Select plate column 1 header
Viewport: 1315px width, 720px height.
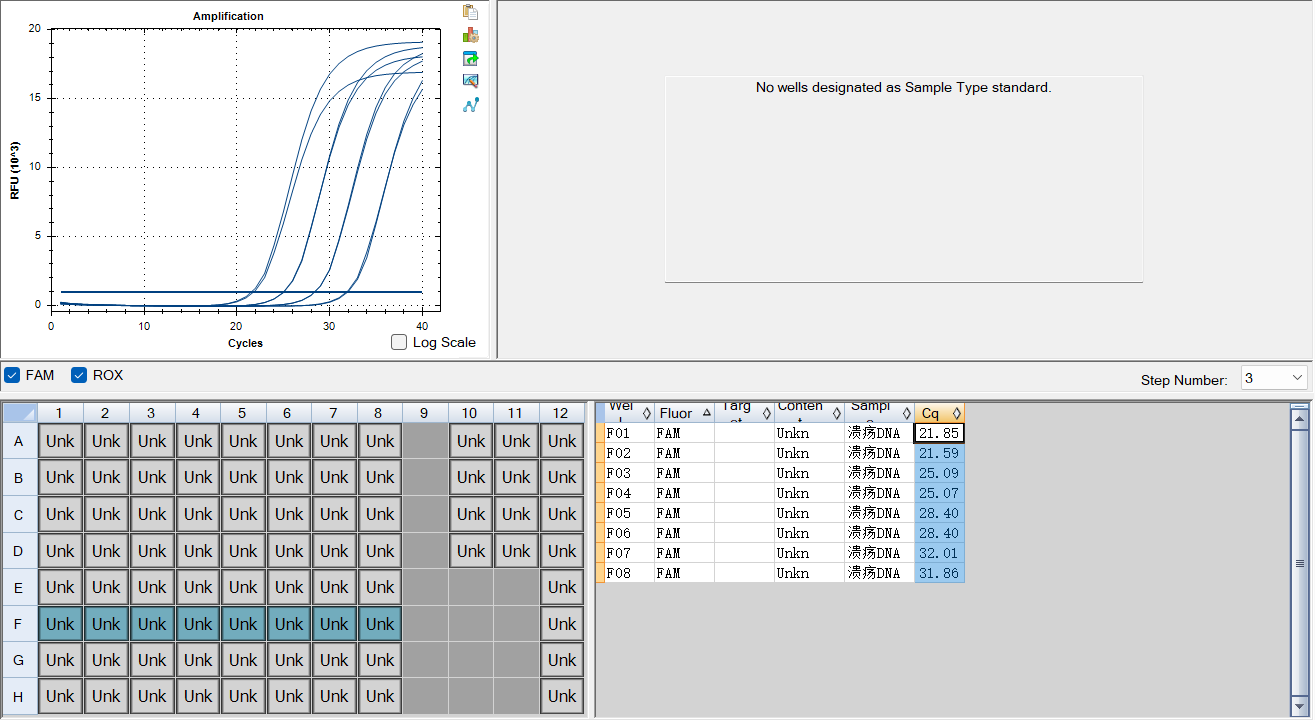click(60, 413)
